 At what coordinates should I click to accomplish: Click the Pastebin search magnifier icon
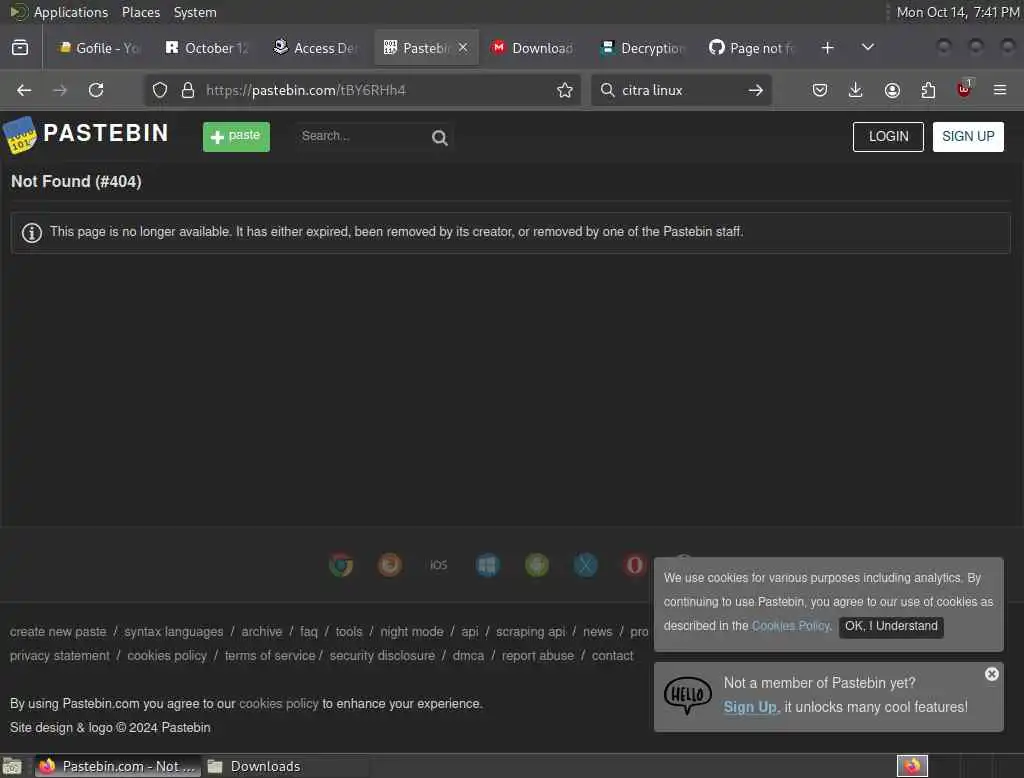pyautogui.click(x=440, y=138)
